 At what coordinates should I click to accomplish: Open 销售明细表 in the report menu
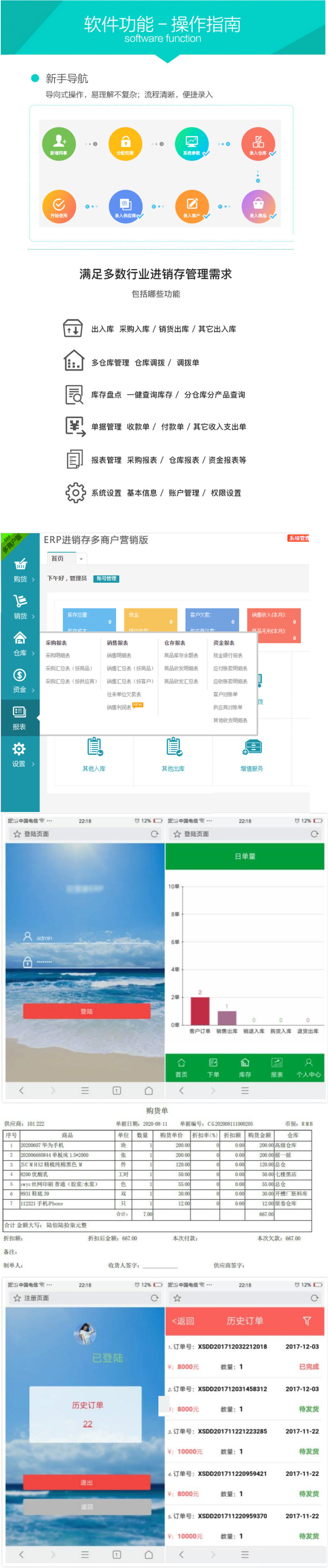point(119,656)
